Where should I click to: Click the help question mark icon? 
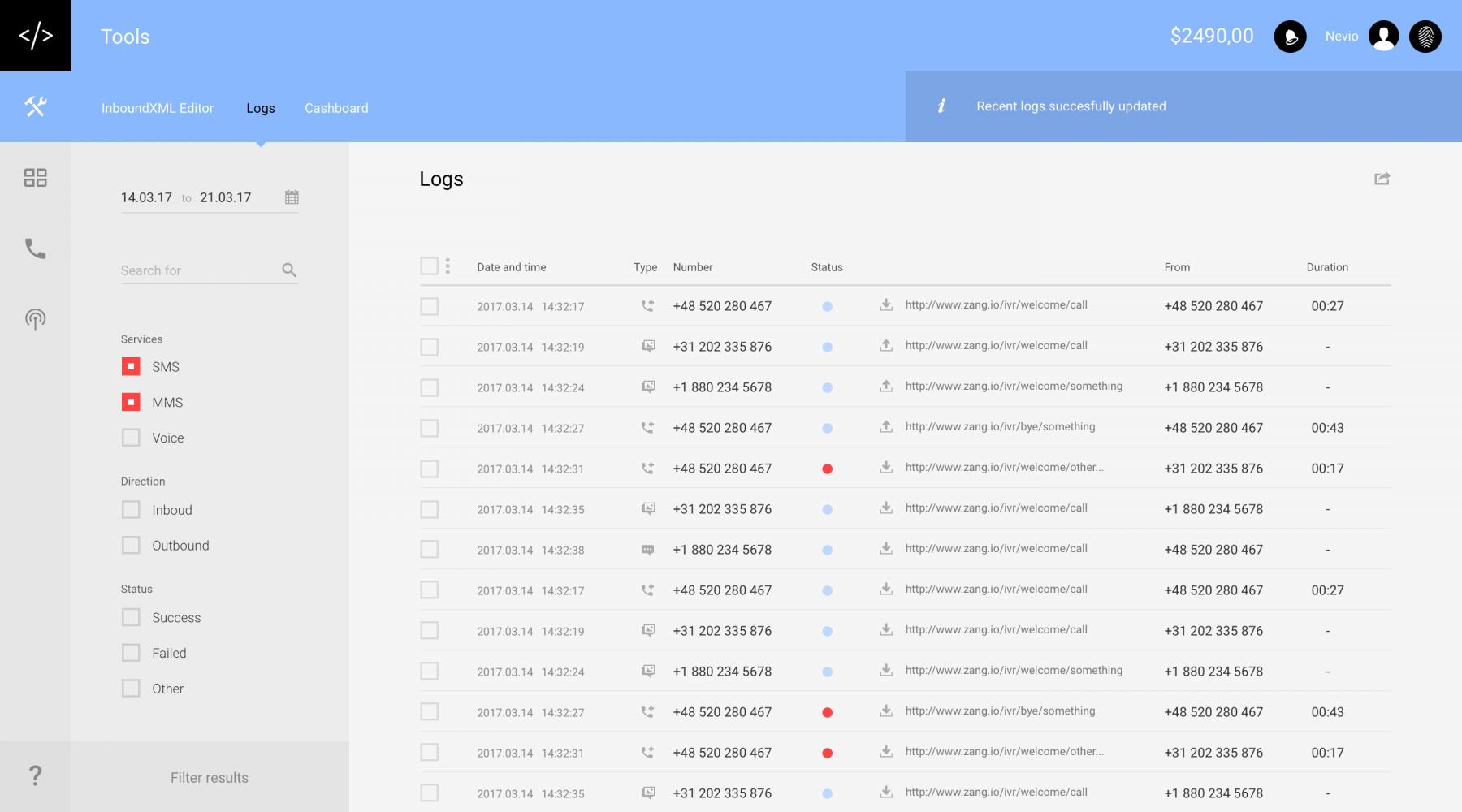click(36, 776)
